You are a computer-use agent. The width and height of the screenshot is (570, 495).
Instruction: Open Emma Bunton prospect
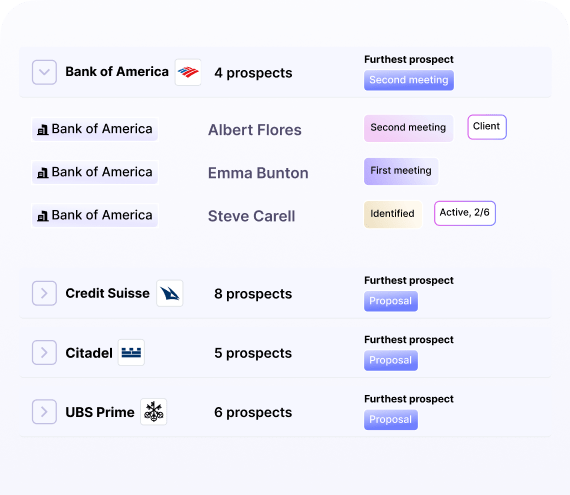[x=258, y=173]
